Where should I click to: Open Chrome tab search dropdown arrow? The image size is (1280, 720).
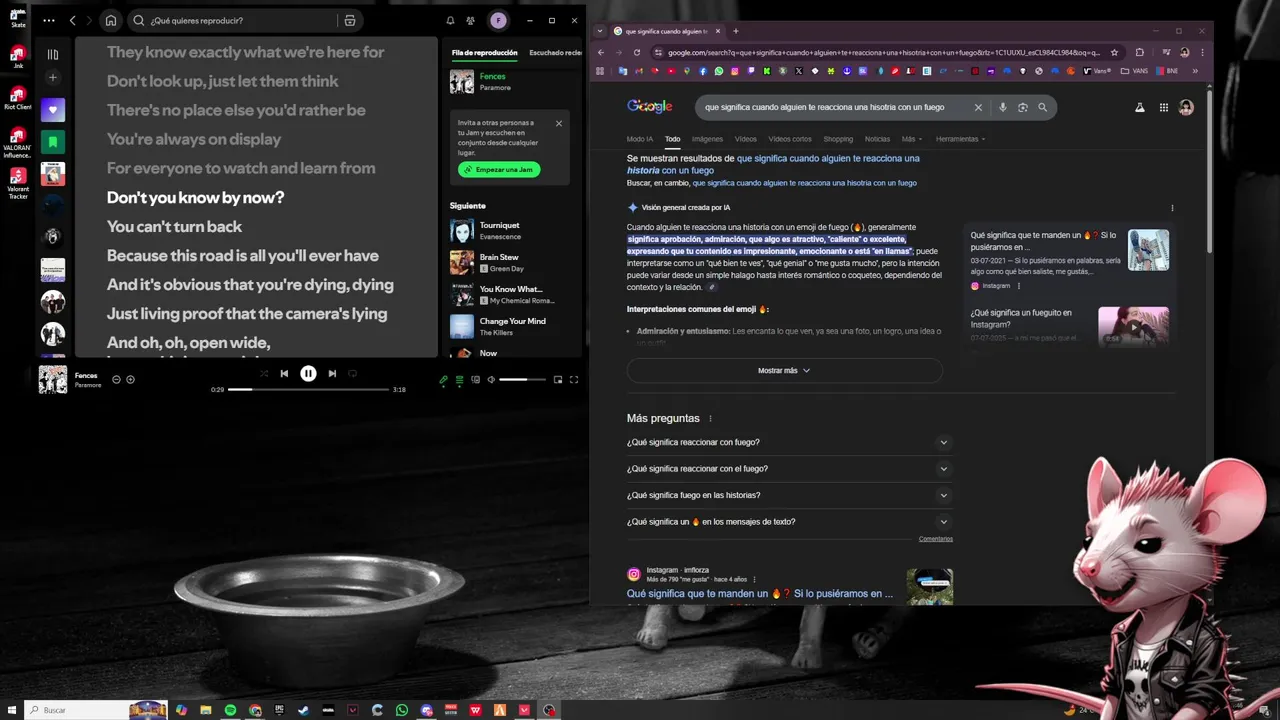point(601,31)
